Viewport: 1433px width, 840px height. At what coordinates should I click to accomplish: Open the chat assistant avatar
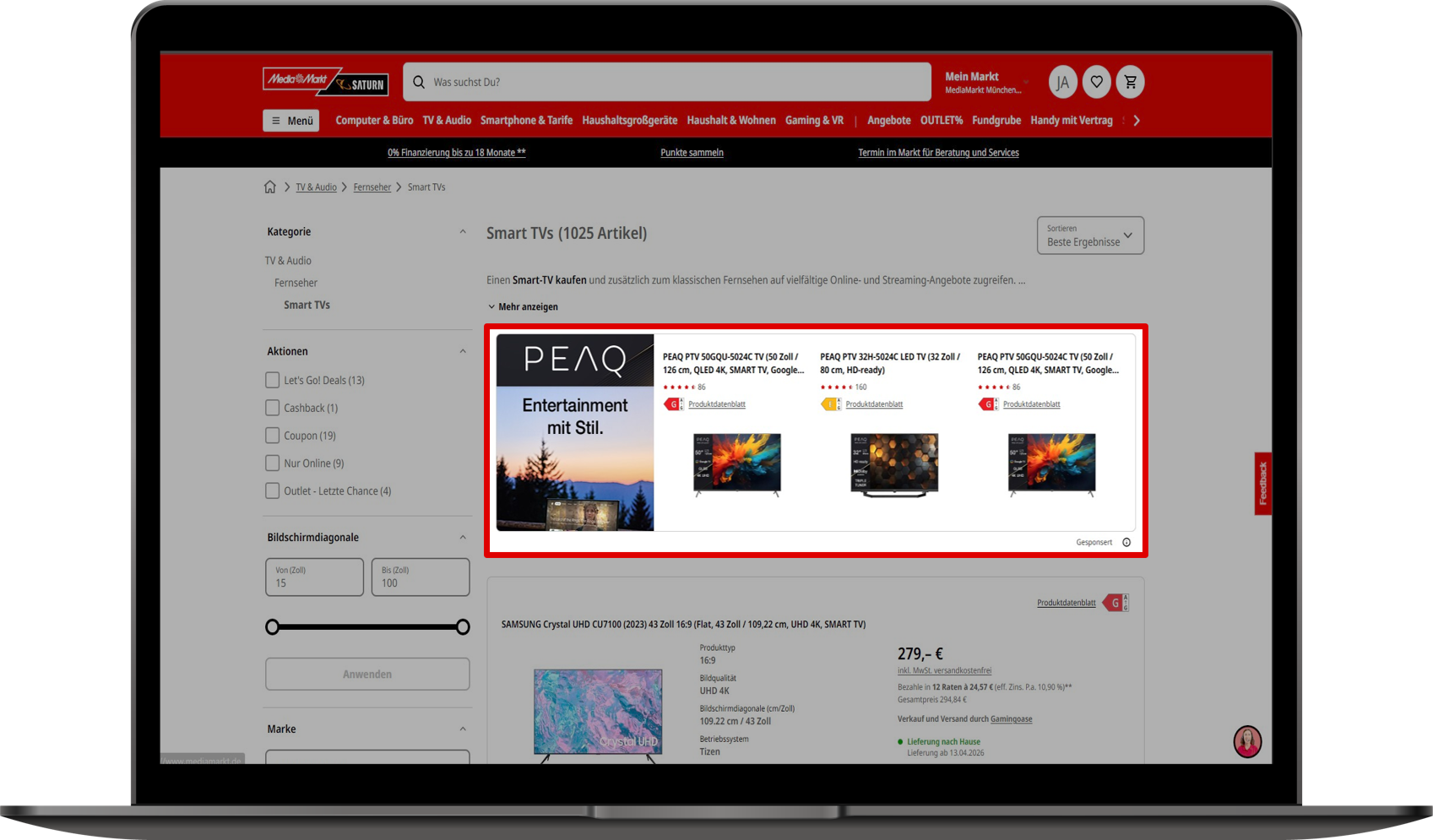tap(1247, 742)
